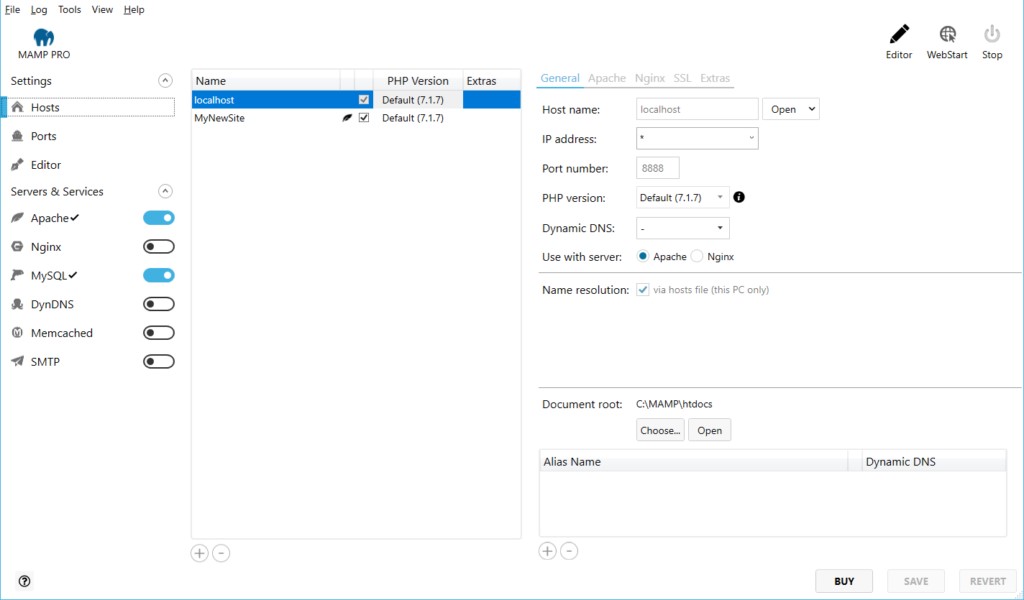Toggle via hosts file name resolution checkbox
The width and height of the screenshot is (1024, 600).
pos(643,290)
